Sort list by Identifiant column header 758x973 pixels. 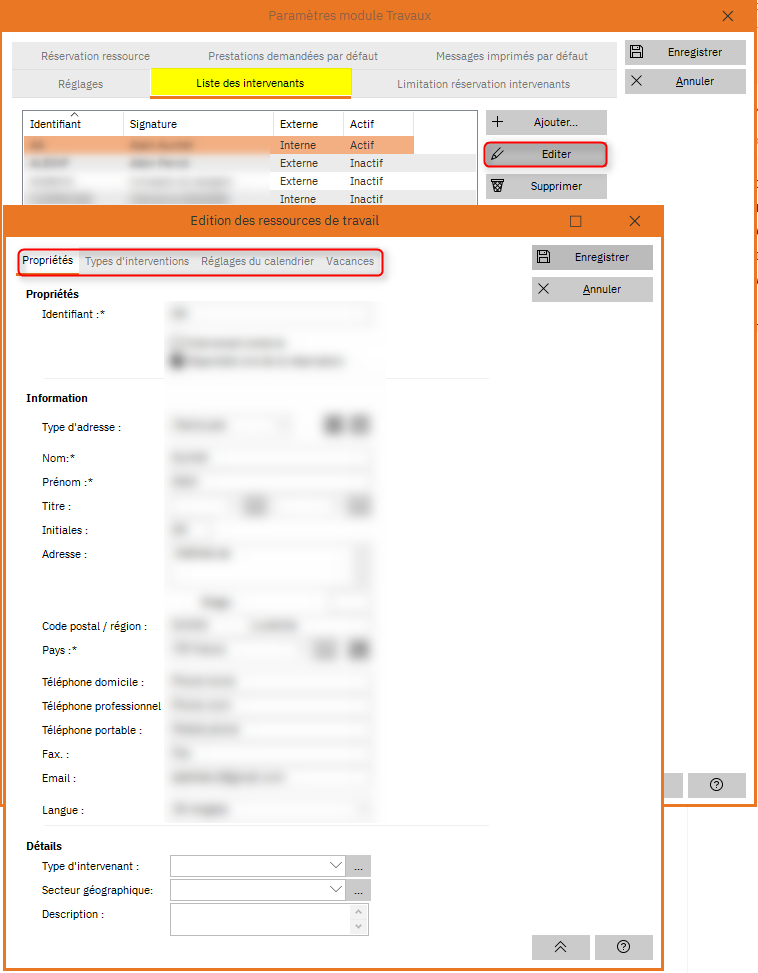[74, 124]
